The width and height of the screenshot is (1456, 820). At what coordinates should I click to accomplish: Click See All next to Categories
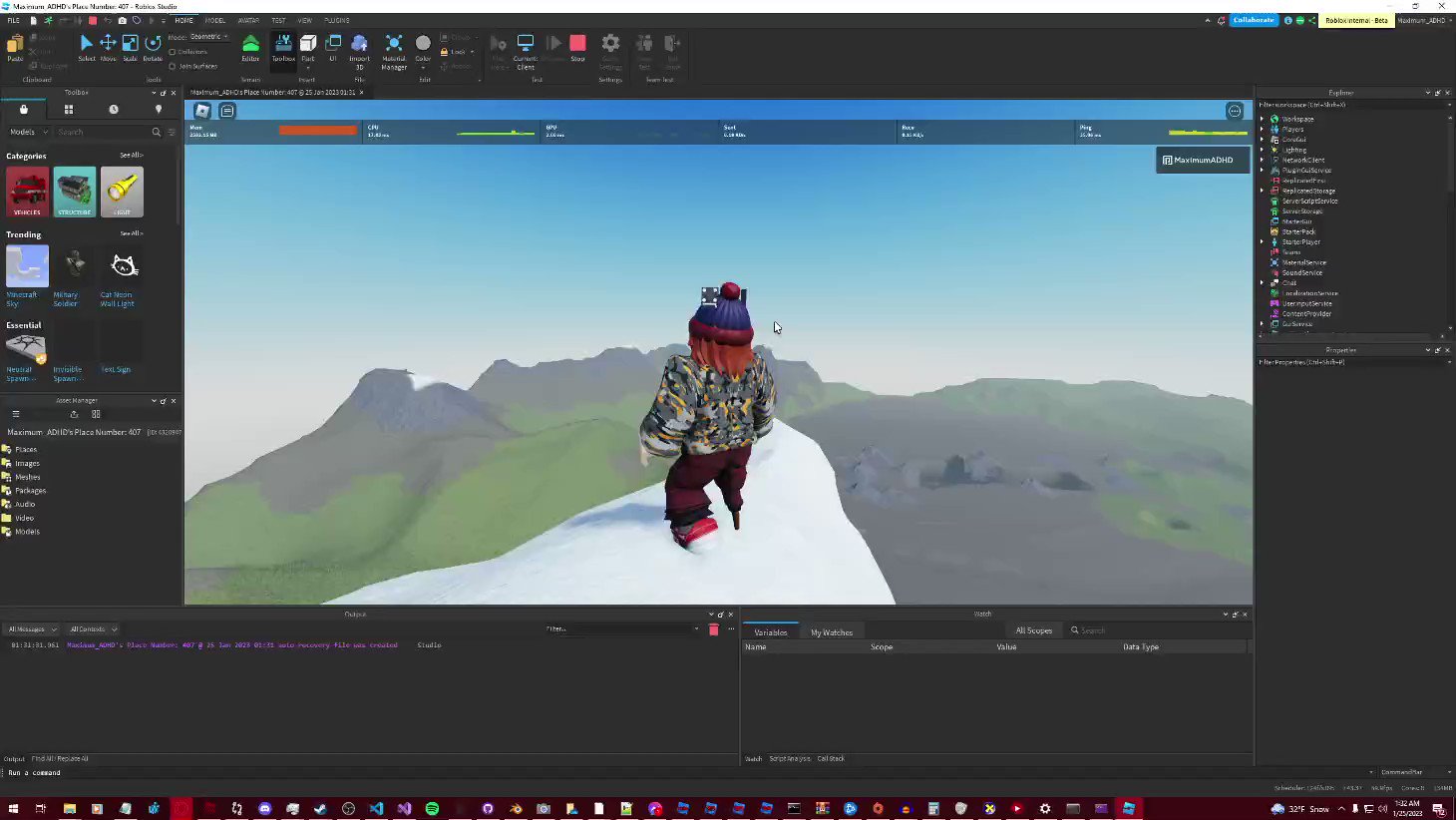(x=131, y=156)
